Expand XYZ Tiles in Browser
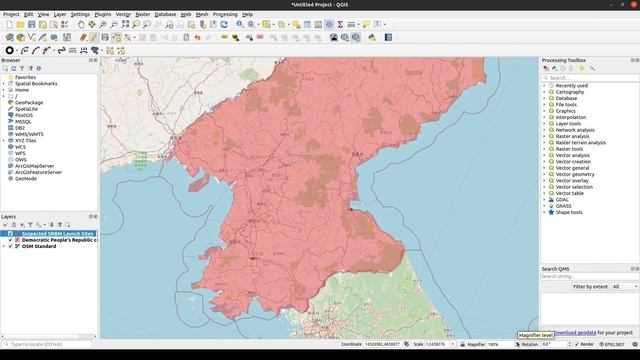 4,140
